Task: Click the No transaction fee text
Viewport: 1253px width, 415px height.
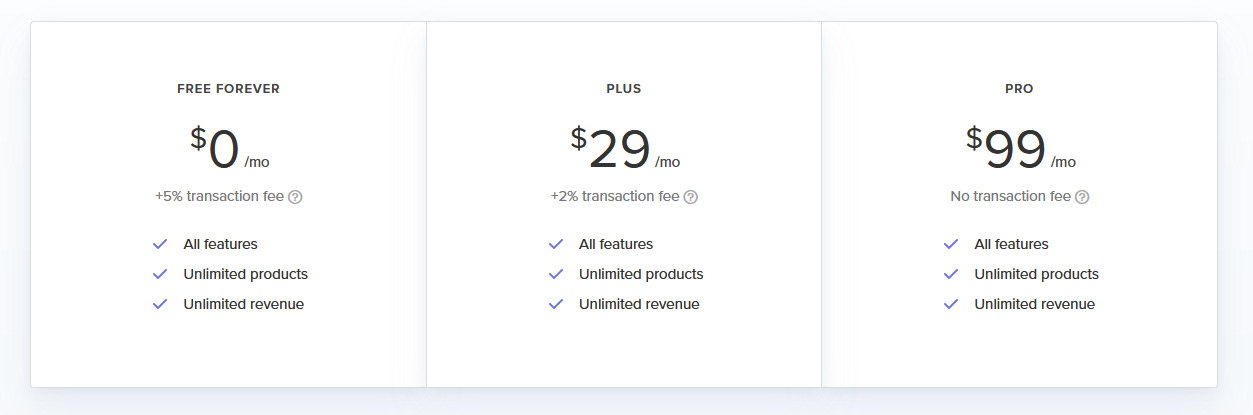Action: (1010, 196)
